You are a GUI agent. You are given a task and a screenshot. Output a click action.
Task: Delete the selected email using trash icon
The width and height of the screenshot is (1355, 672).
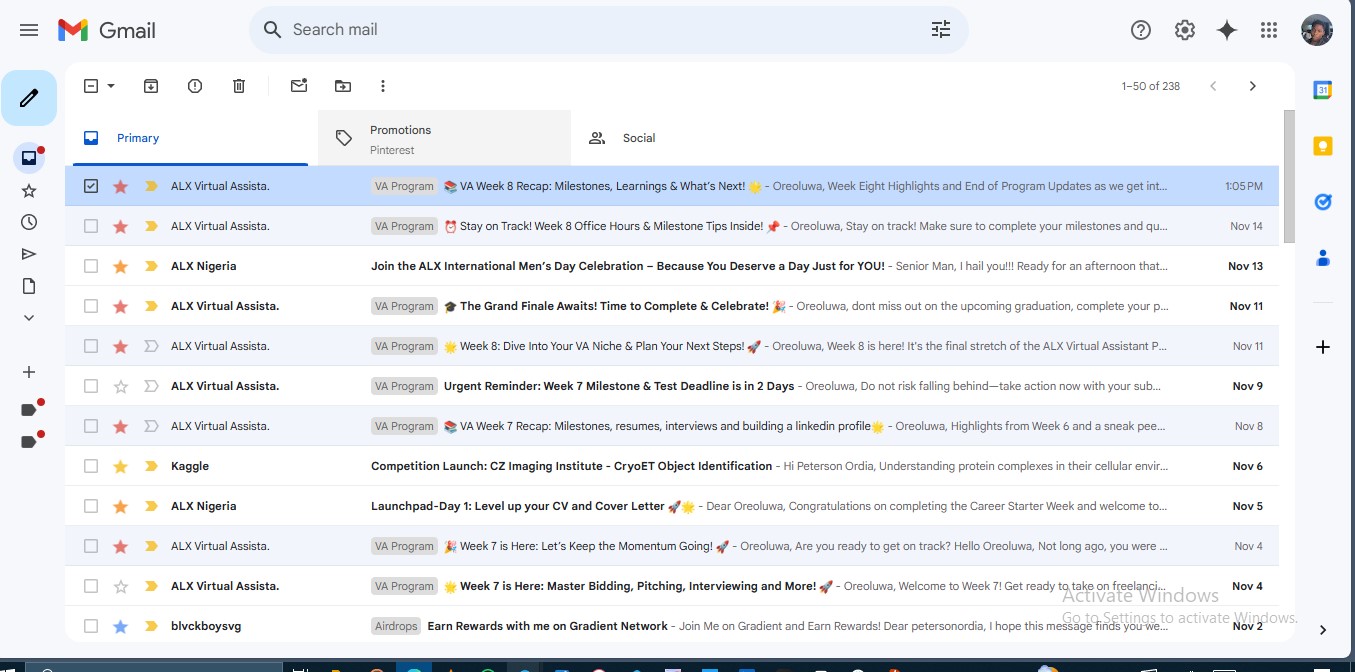point(239,86)
